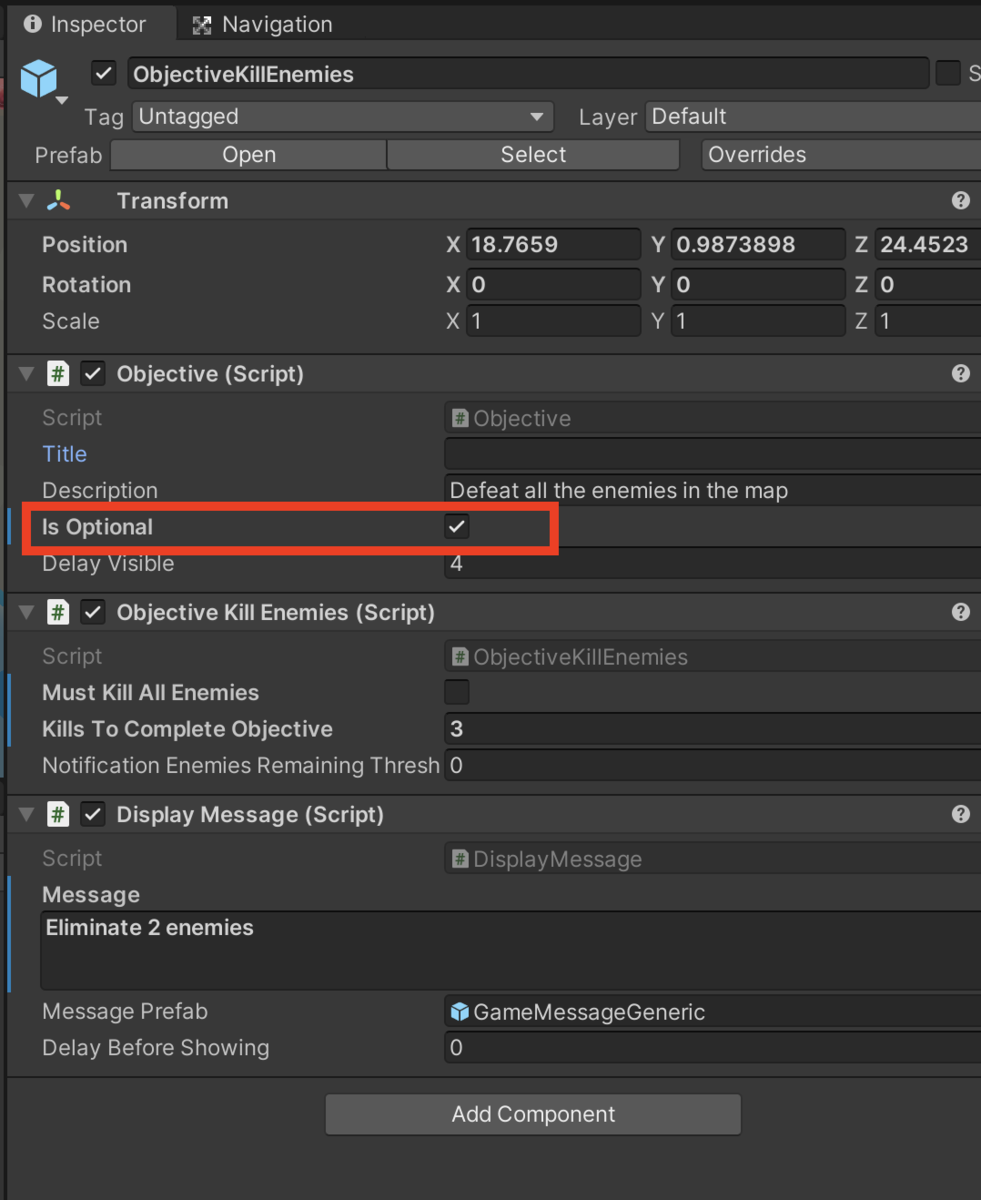Screen dimensions: 981x1200
Task: Click the Scale Z field
Action: (x=928, y=321)
